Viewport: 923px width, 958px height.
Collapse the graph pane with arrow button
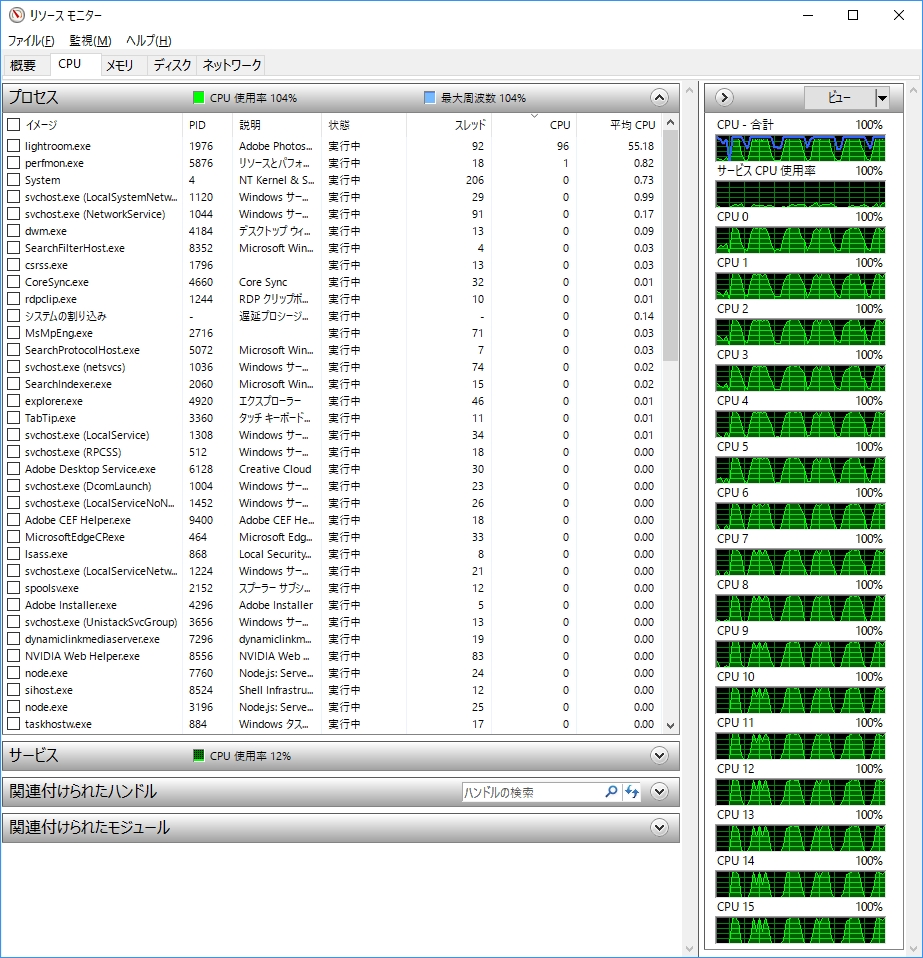pyautogui.click(x=724, y=97)
